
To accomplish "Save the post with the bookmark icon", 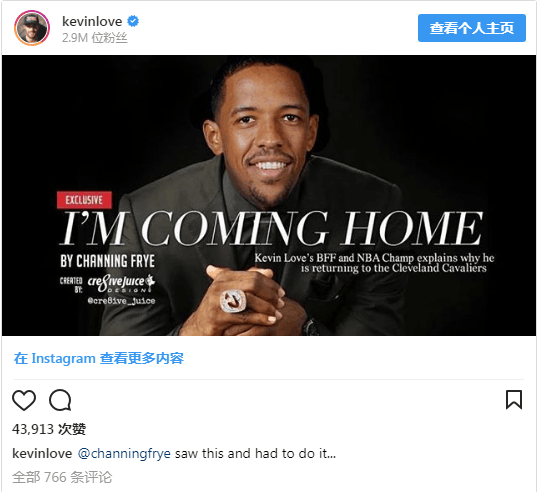I will point(514,400).
